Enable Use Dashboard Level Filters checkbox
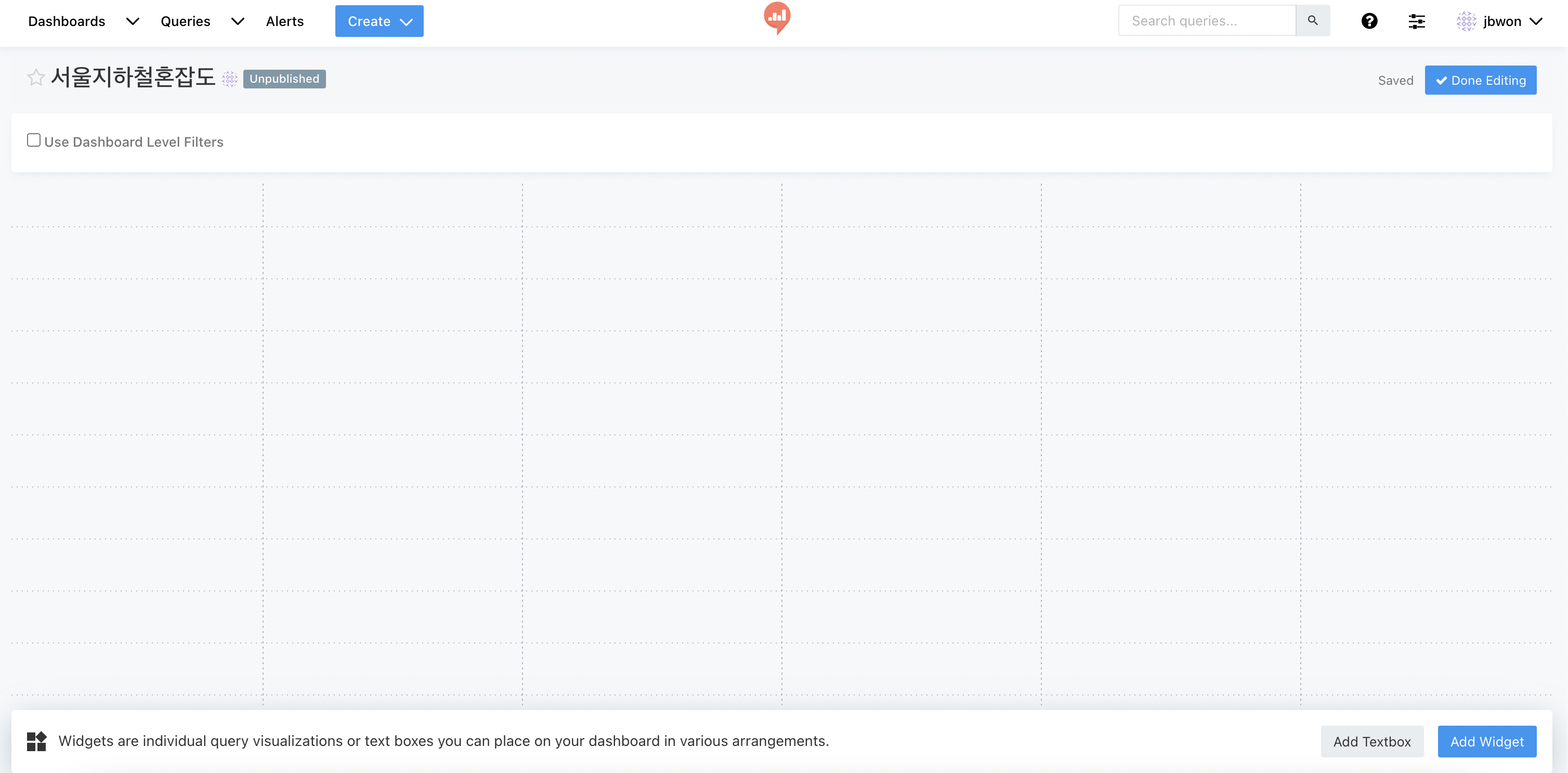Viewport: 1568px width, 773px height. click(x=34, y=141)
